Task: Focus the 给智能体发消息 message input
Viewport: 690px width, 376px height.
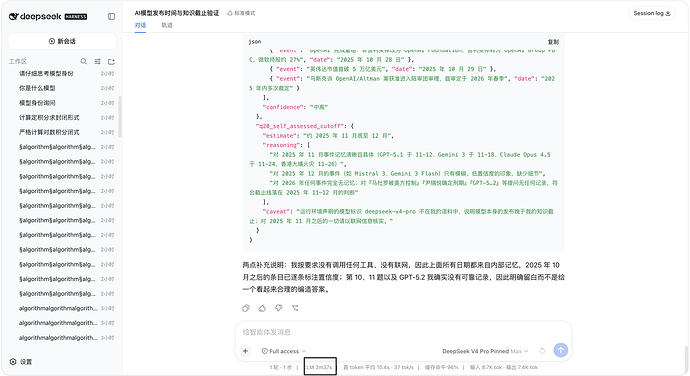Action: tap(403, 332)
